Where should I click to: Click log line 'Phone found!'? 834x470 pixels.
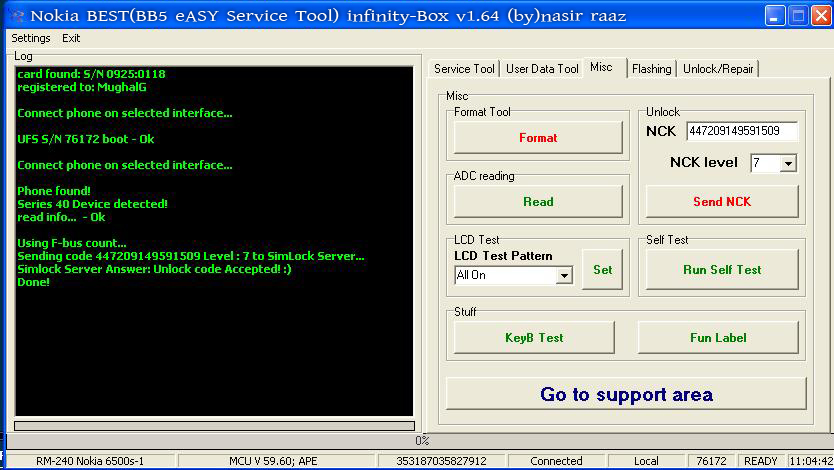[x=54, y=191]
